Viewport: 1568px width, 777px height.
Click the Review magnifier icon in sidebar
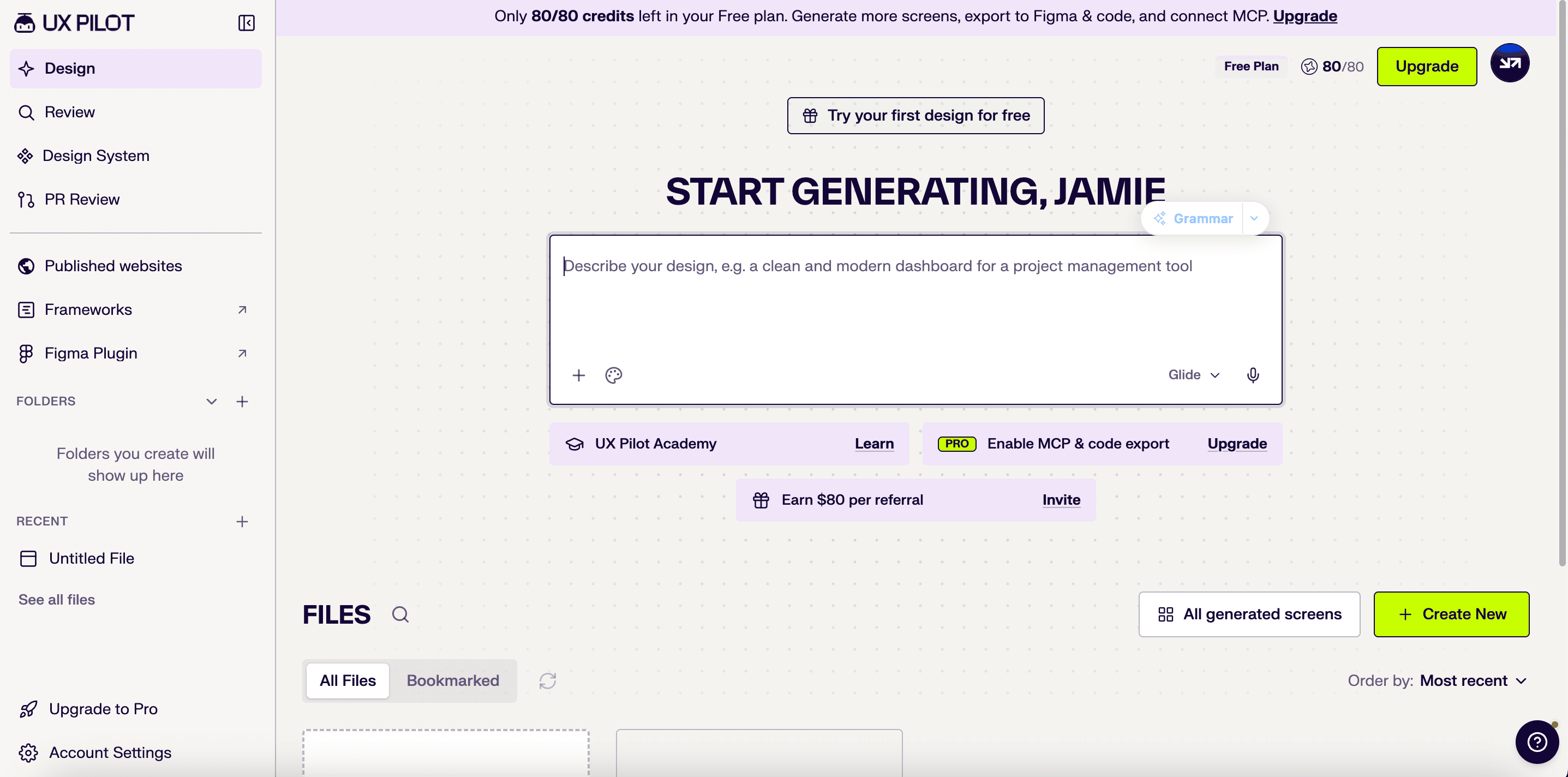point(26,112)
